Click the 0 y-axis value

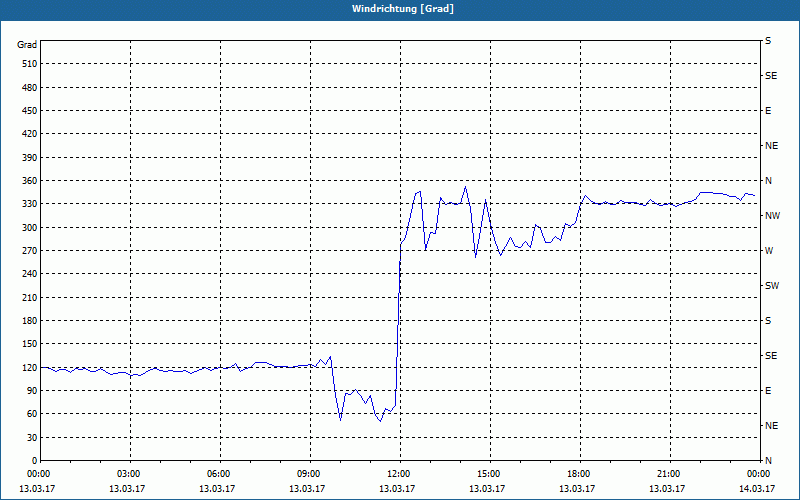tap(34, 461)
